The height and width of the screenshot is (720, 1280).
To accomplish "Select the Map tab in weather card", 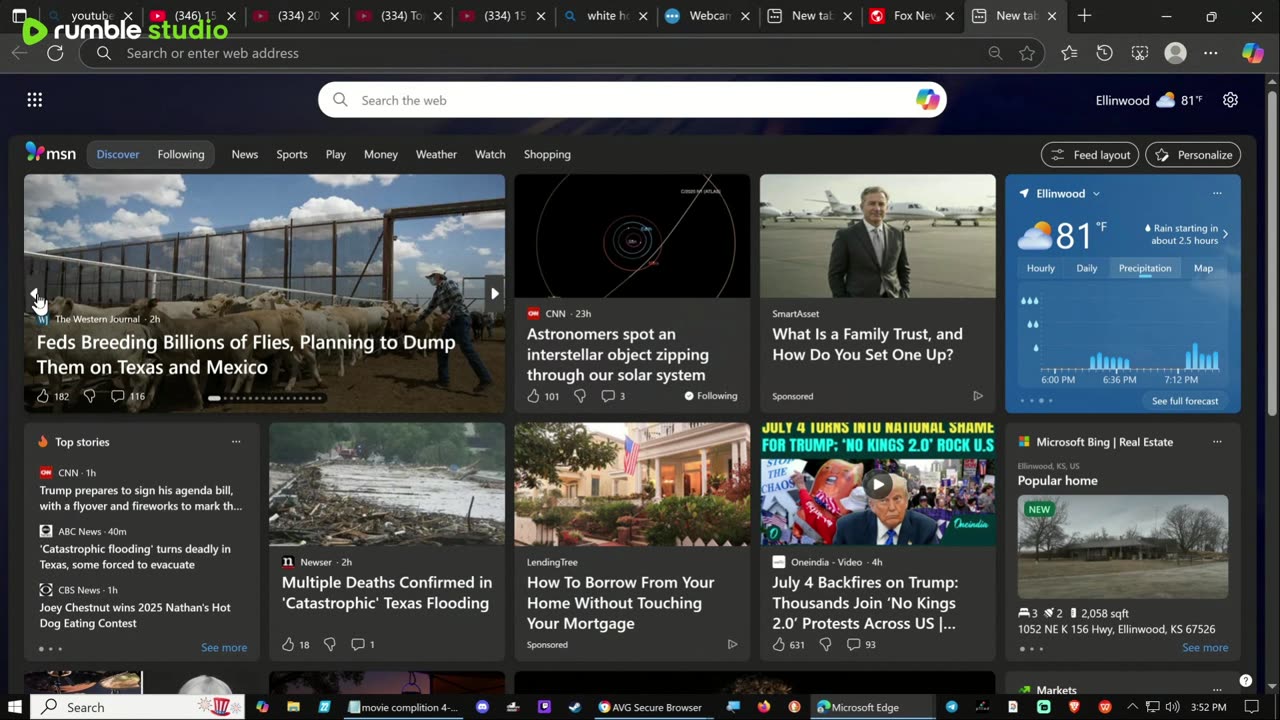I will tap(1204, 268).
